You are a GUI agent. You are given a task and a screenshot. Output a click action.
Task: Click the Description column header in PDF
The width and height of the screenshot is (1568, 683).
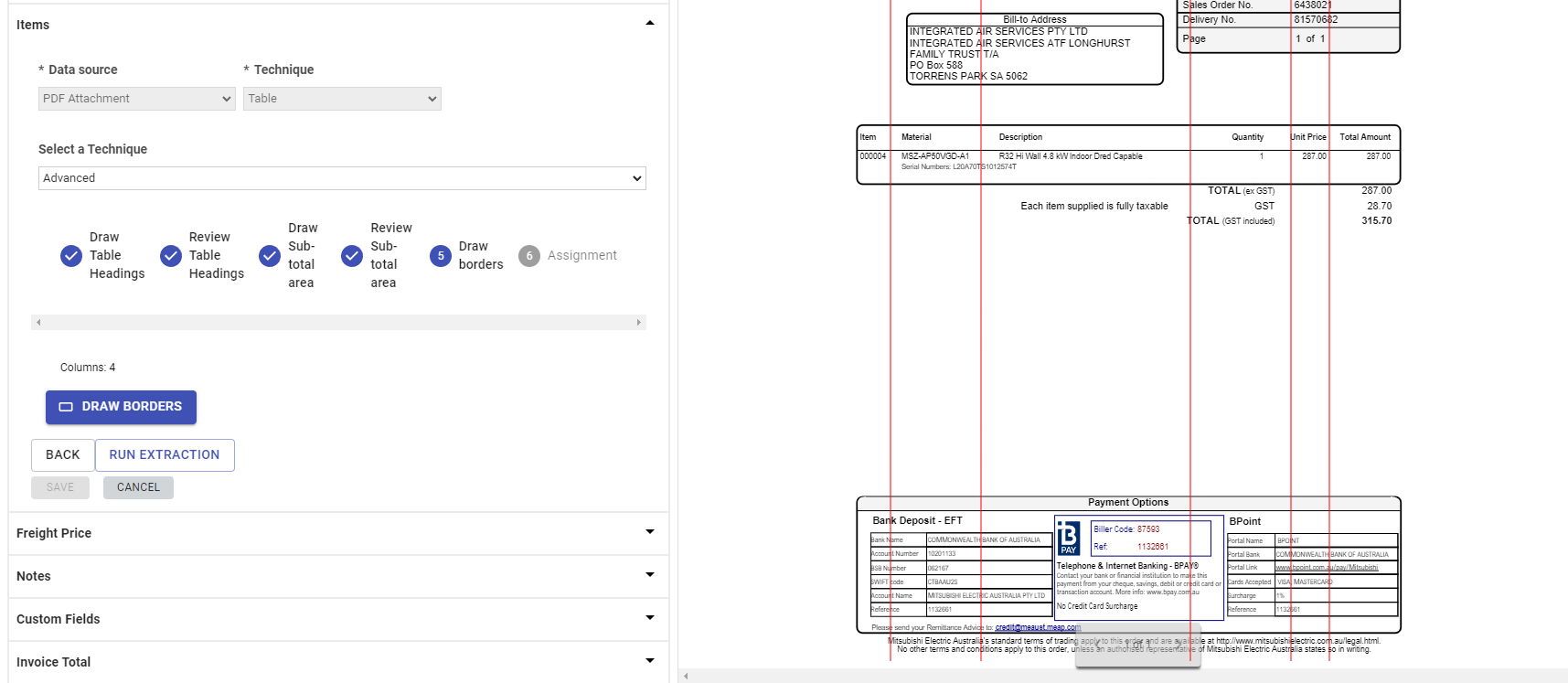pos(1020,137)
